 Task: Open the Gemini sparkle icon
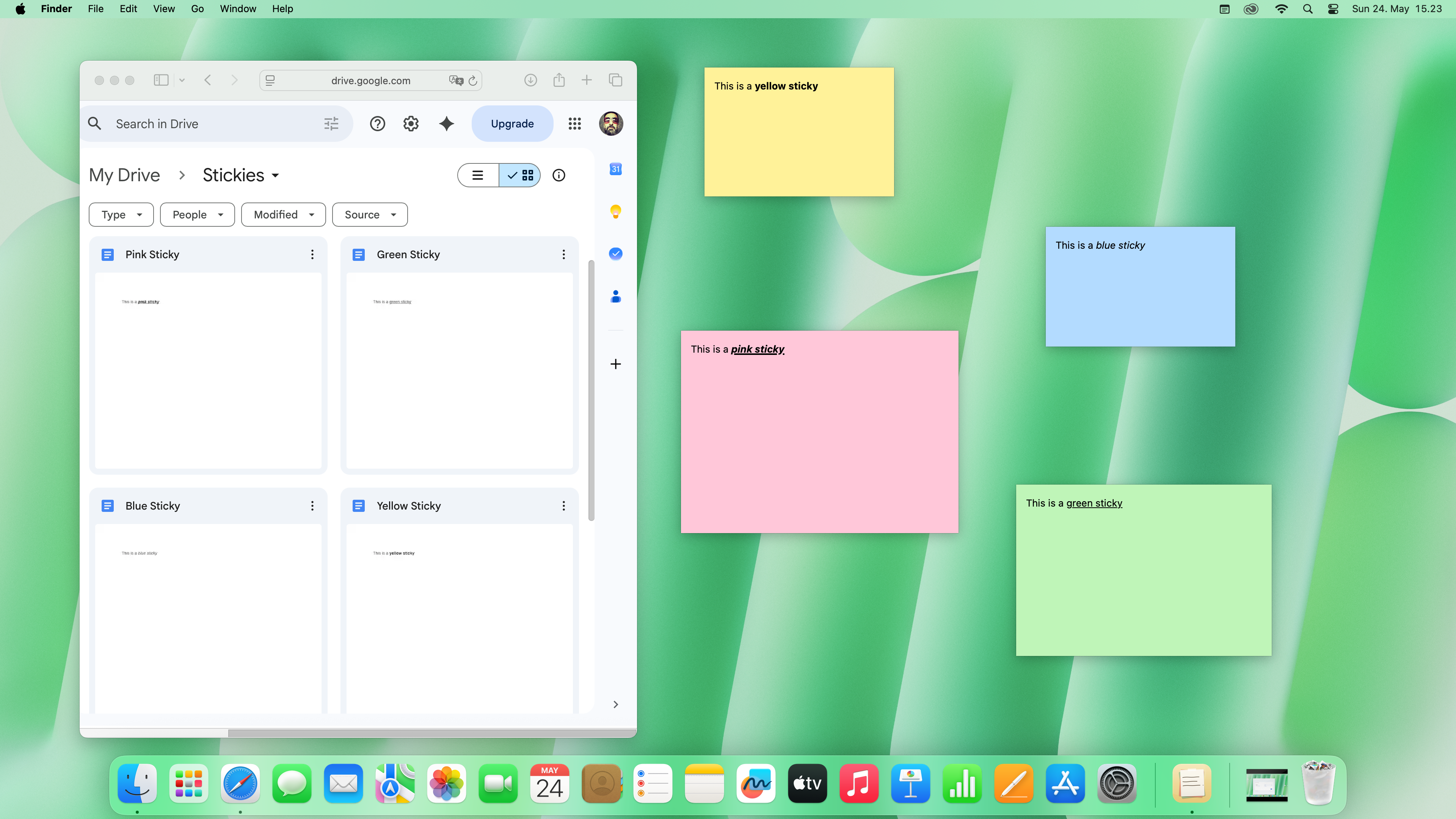tap(447, 124)
